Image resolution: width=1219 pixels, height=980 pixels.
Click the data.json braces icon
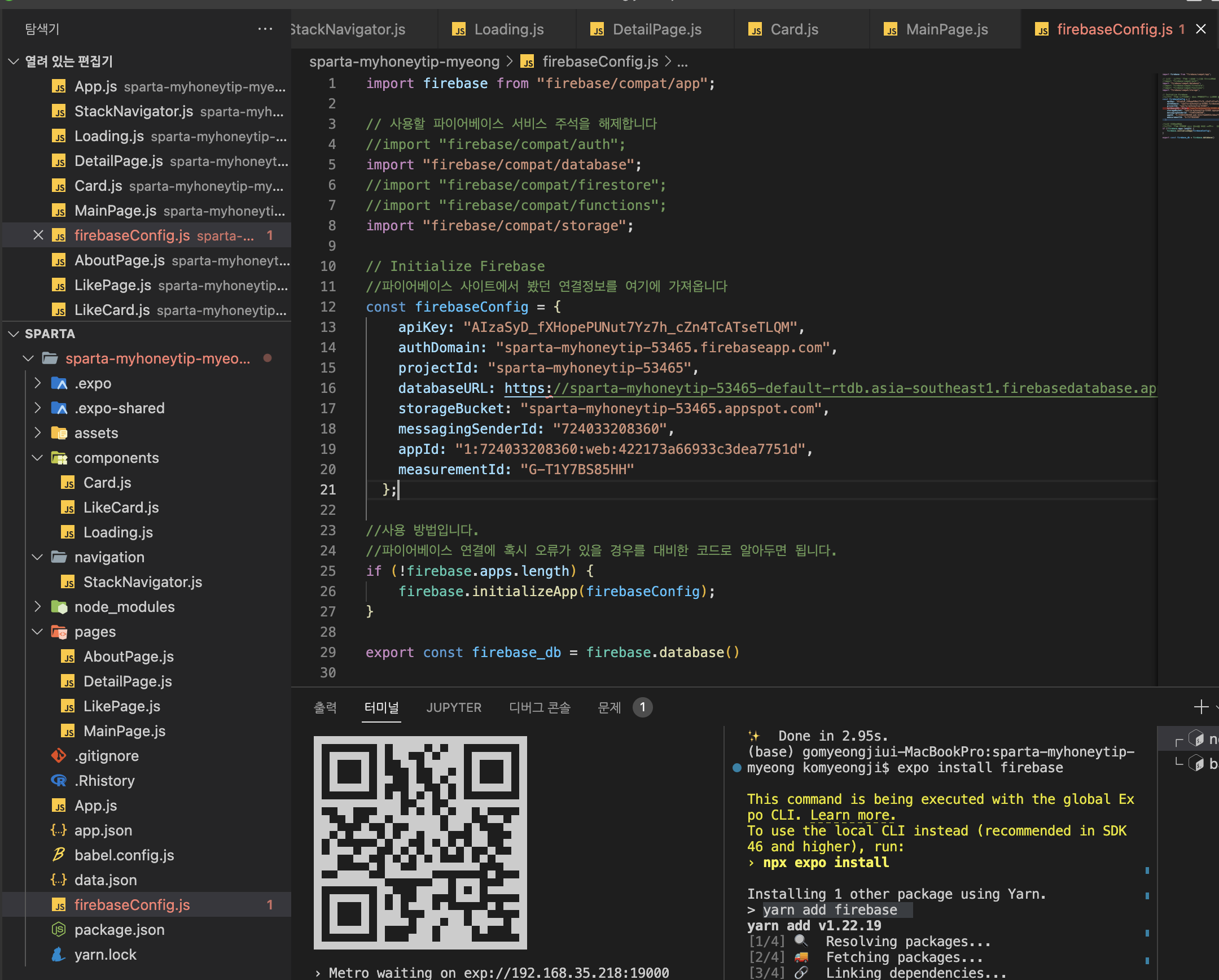(x=59, y=880)
